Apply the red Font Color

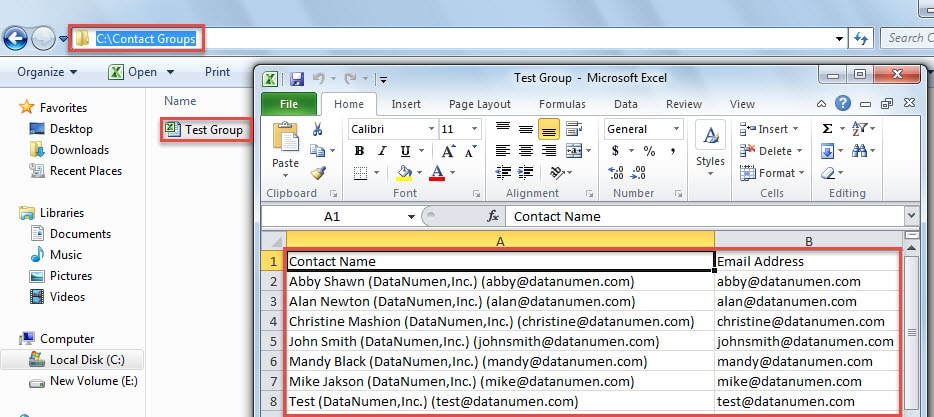point(437,173)
